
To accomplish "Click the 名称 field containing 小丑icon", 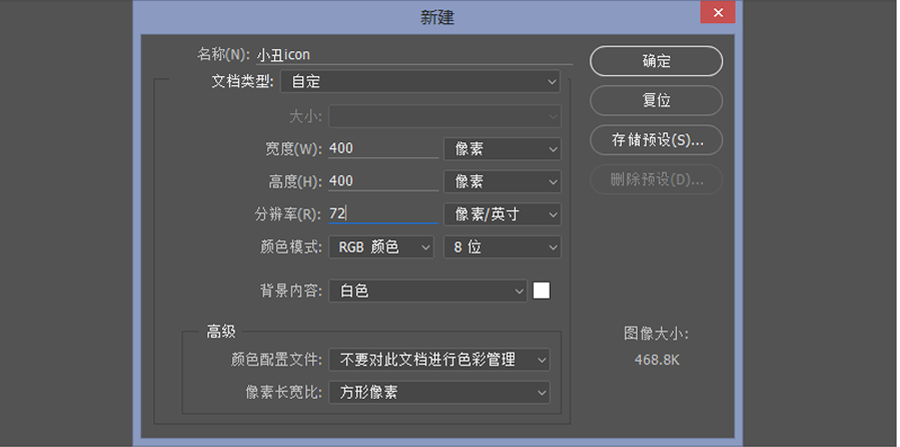I will click(414, 55).
